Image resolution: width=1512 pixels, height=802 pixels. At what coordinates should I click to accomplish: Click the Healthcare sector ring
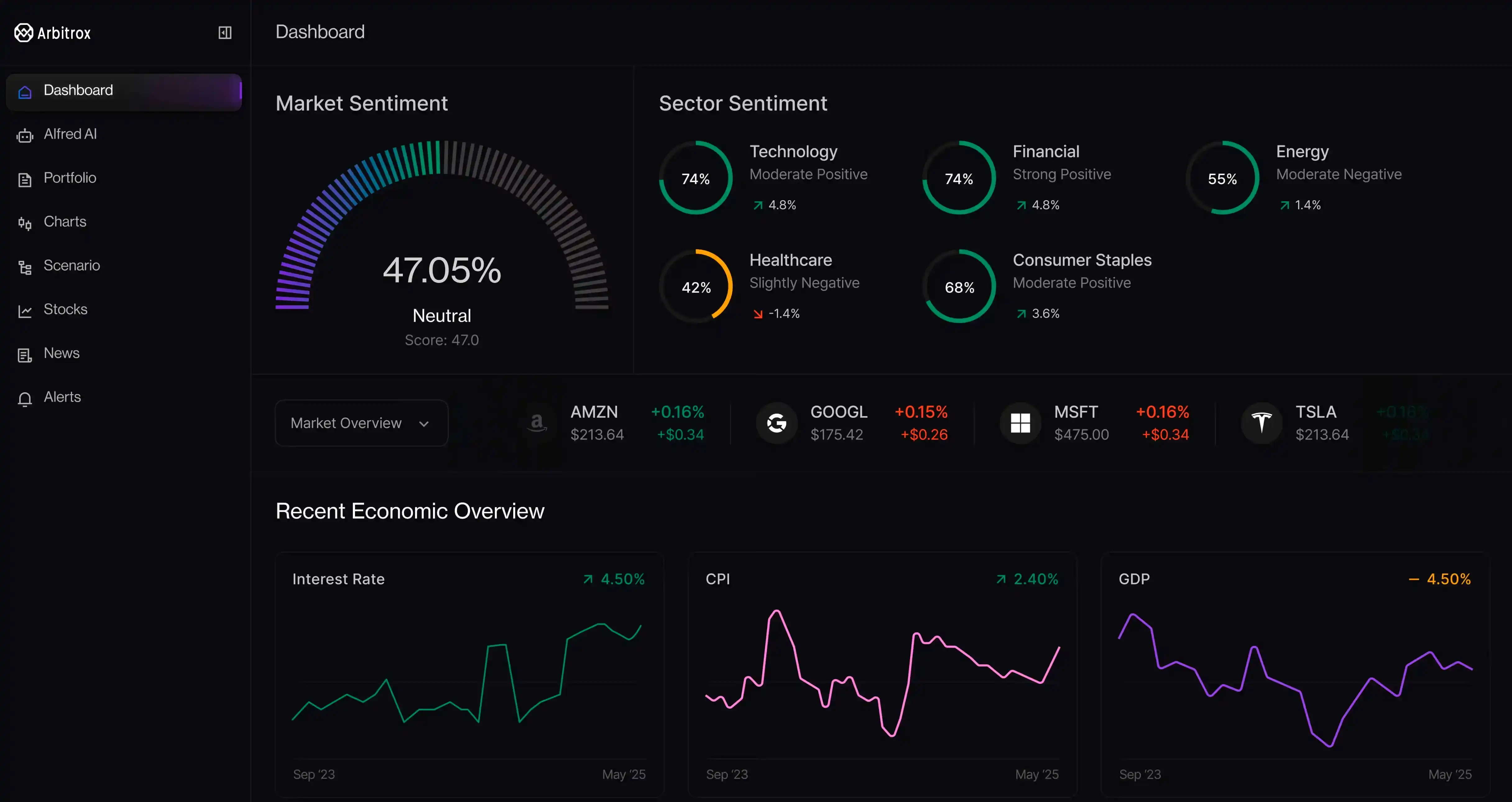(696, 286)
